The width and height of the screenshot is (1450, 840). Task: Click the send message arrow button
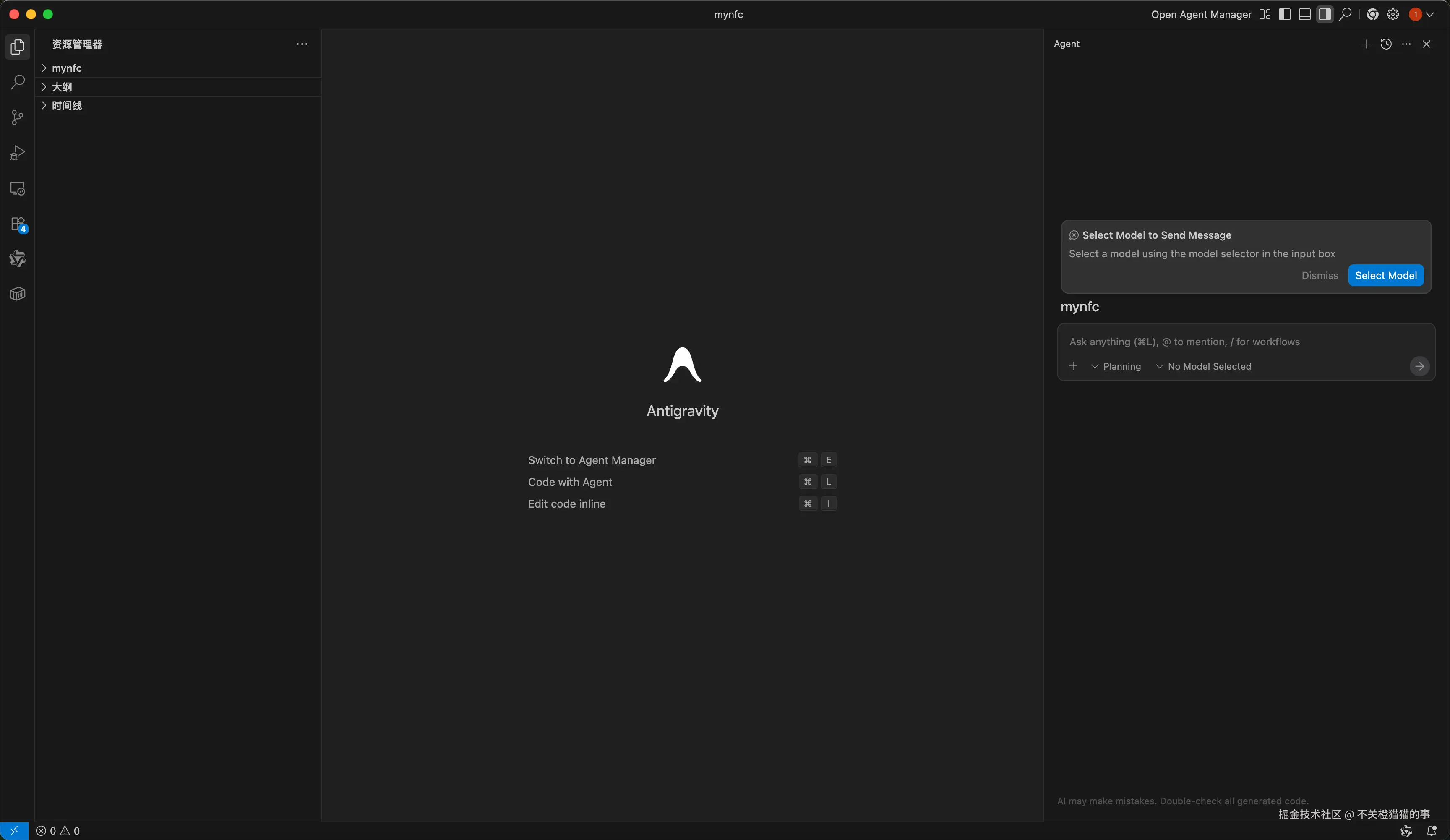click(1419, 366)
